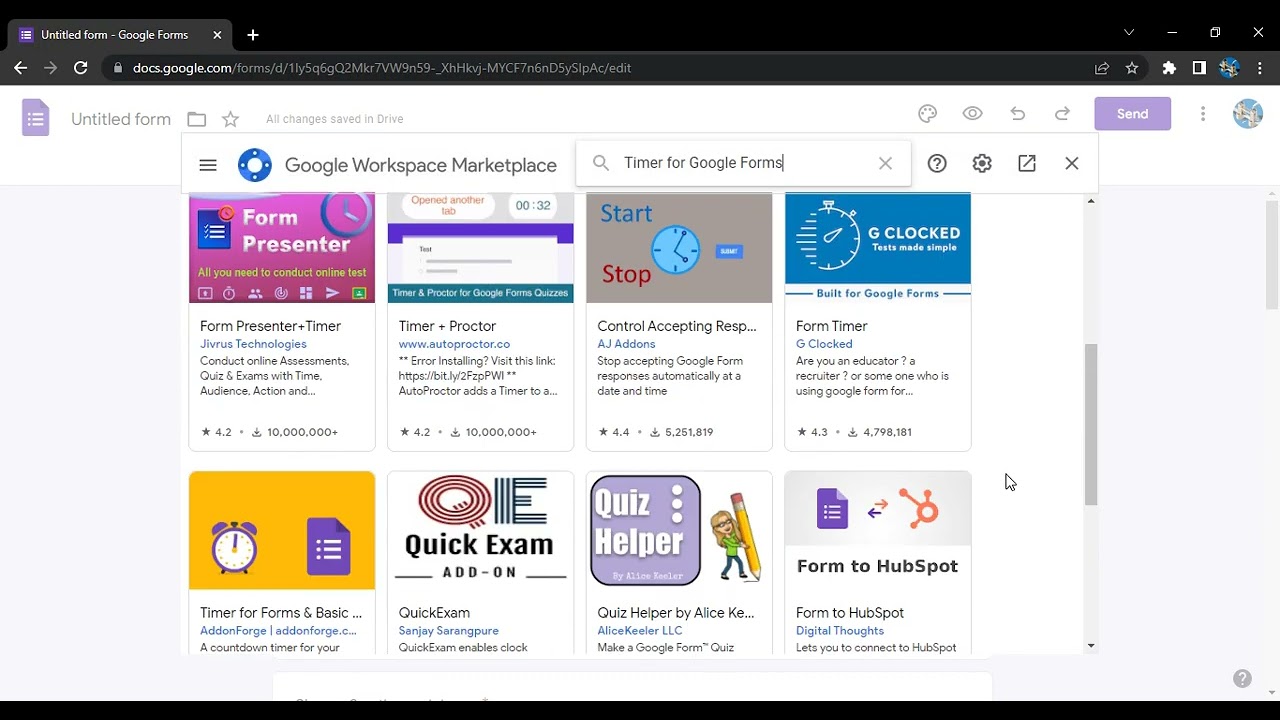Click the Timer + Proctor title
Screen dimensions: 1280x720
[447, 326]
